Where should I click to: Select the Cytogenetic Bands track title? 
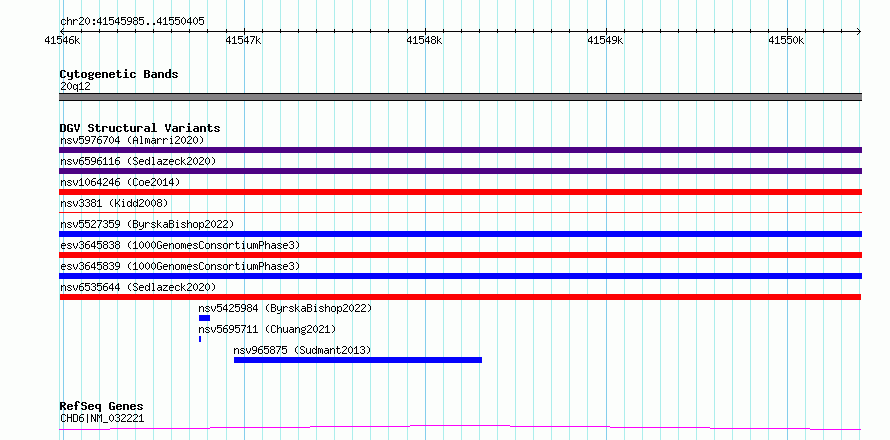coord(119,74)
